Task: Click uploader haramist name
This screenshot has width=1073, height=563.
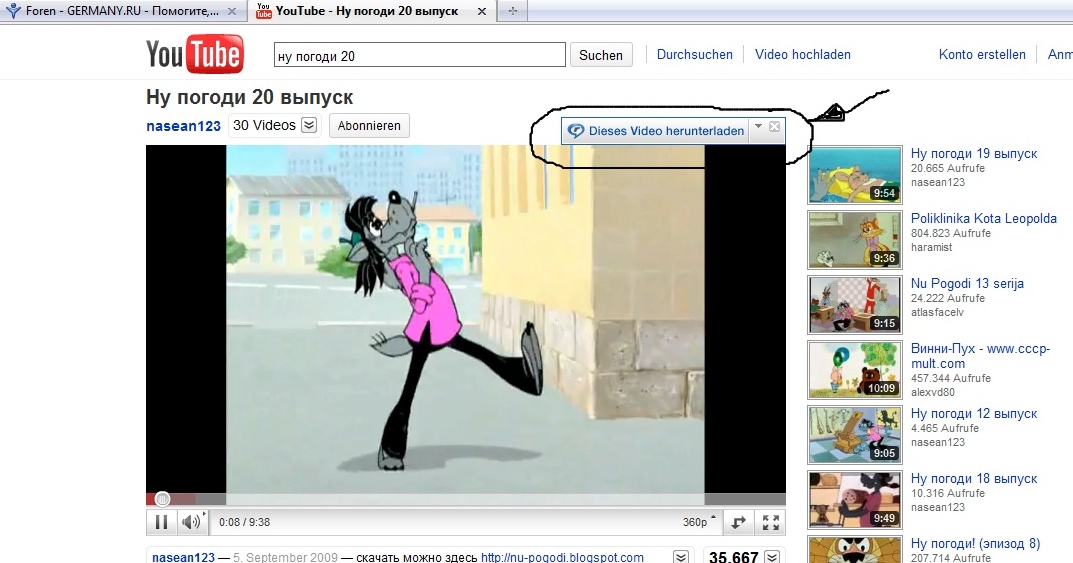Action: [931, 248]
